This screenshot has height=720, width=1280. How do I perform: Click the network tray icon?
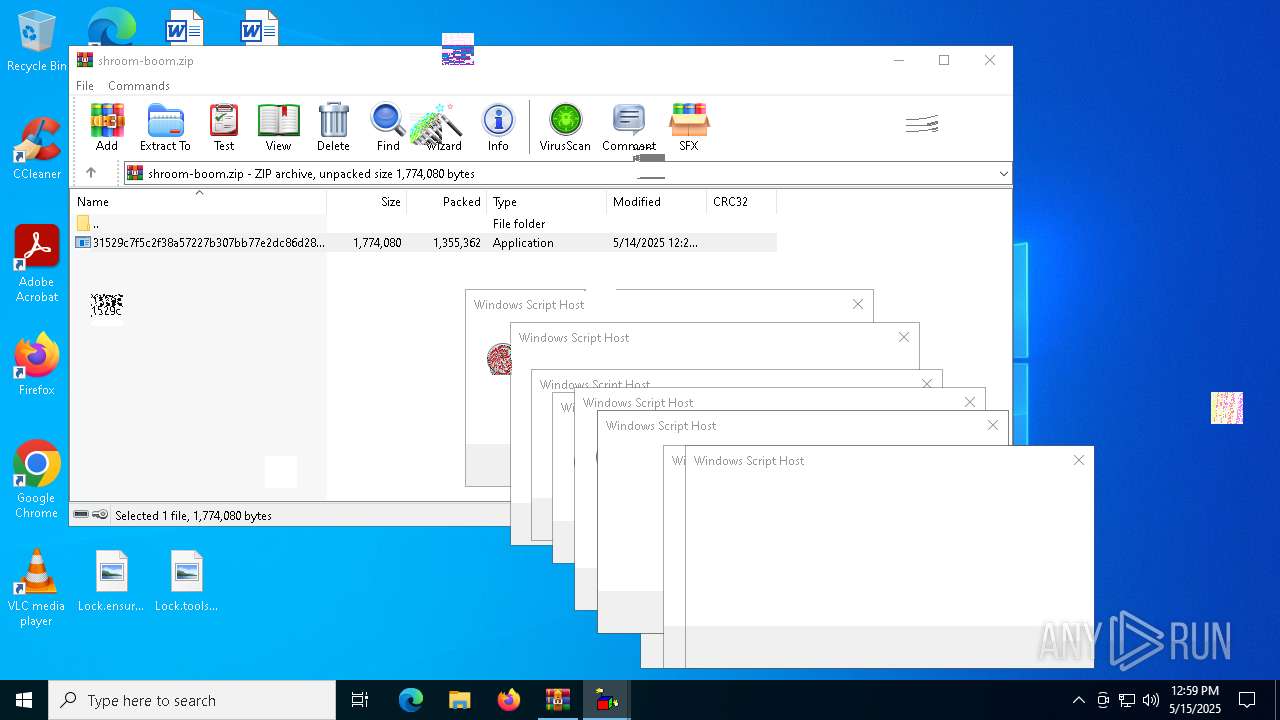[1127, 700]
